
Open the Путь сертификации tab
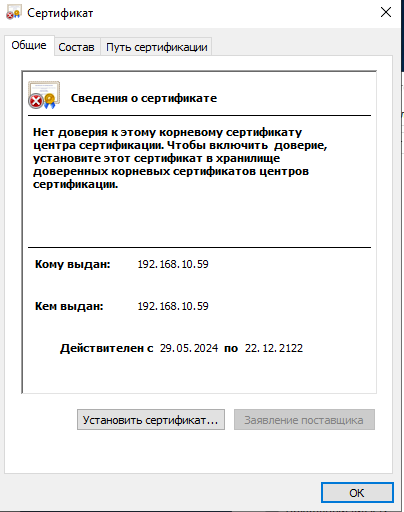click(x=157, y=47)
